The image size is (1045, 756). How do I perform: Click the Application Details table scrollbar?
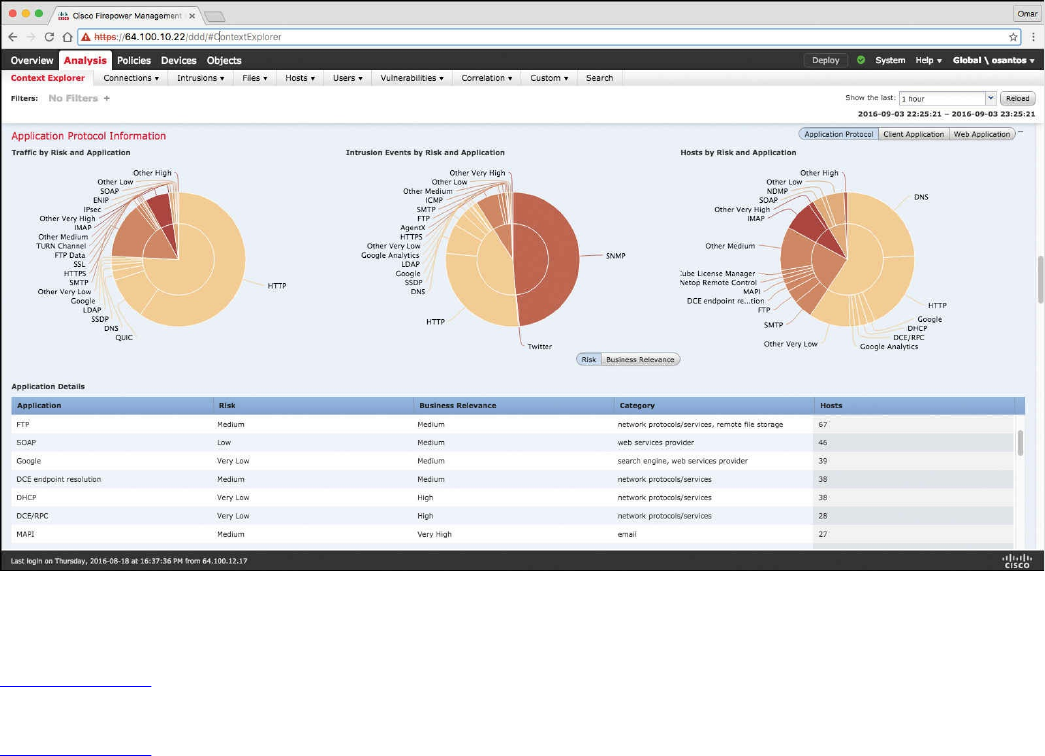click(x=1020, y=443)
